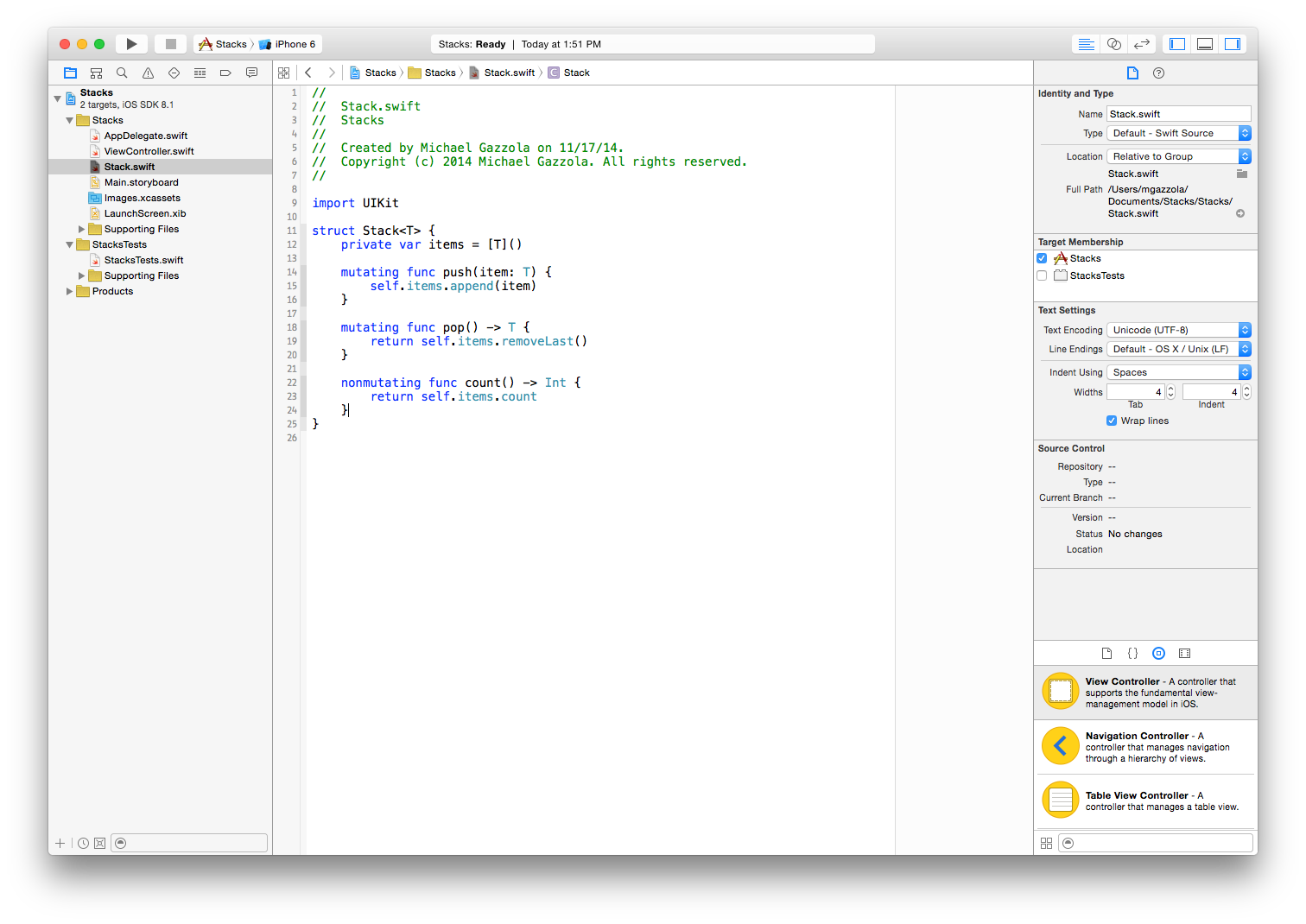Show only source-controlled files filter
Screen dimensions: 1306x924
(x=99, y=843)
